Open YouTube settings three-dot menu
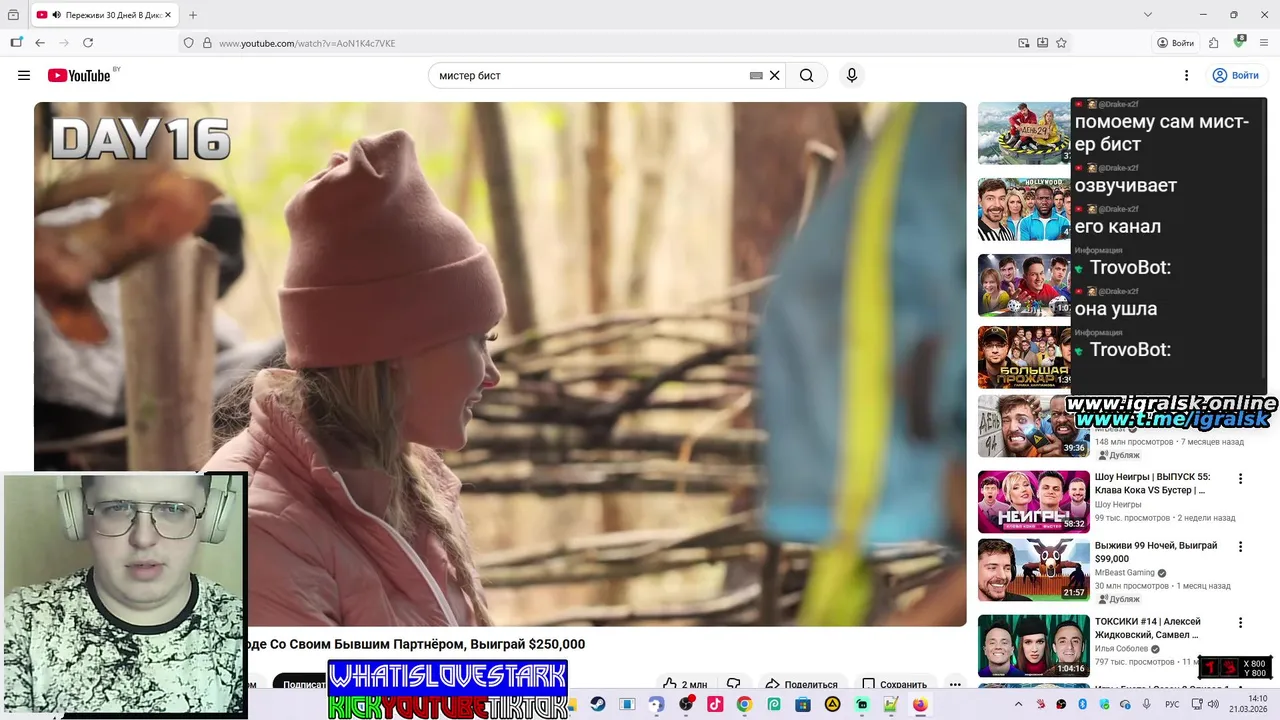 tap(1186, 75)
